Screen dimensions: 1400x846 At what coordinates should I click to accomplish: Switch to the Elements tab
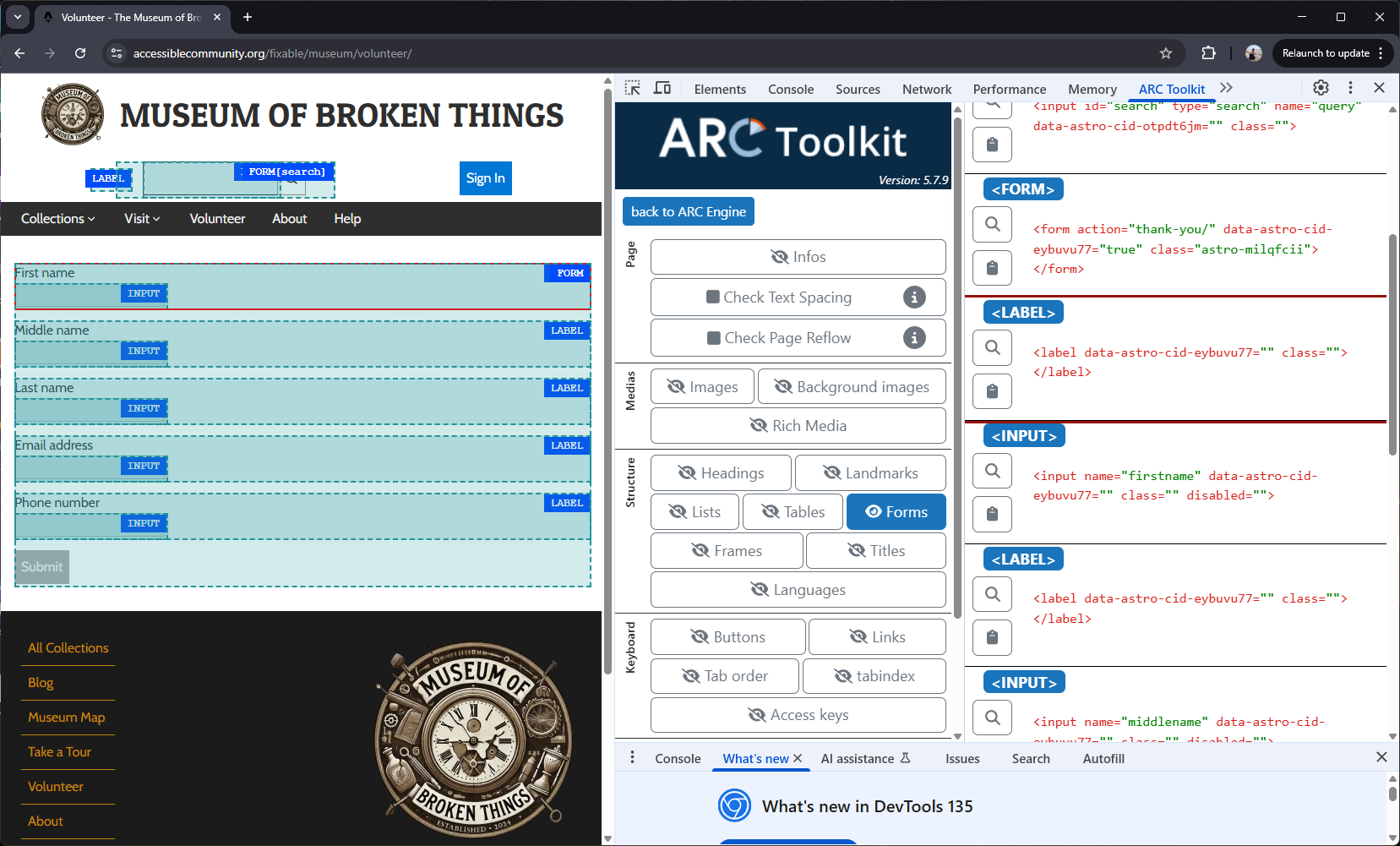(720, 89)
